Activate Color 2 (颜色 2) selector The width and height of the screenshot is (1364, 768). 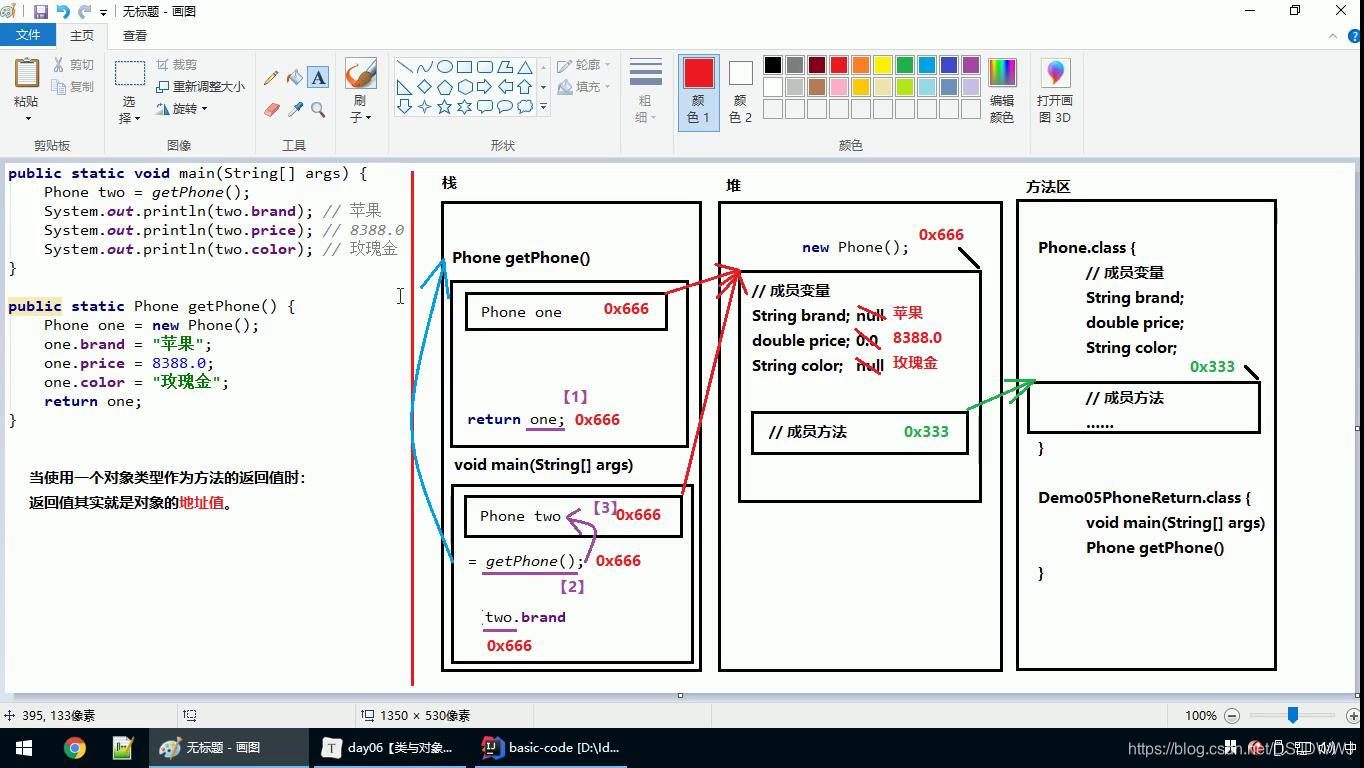(x=740, y=91)
